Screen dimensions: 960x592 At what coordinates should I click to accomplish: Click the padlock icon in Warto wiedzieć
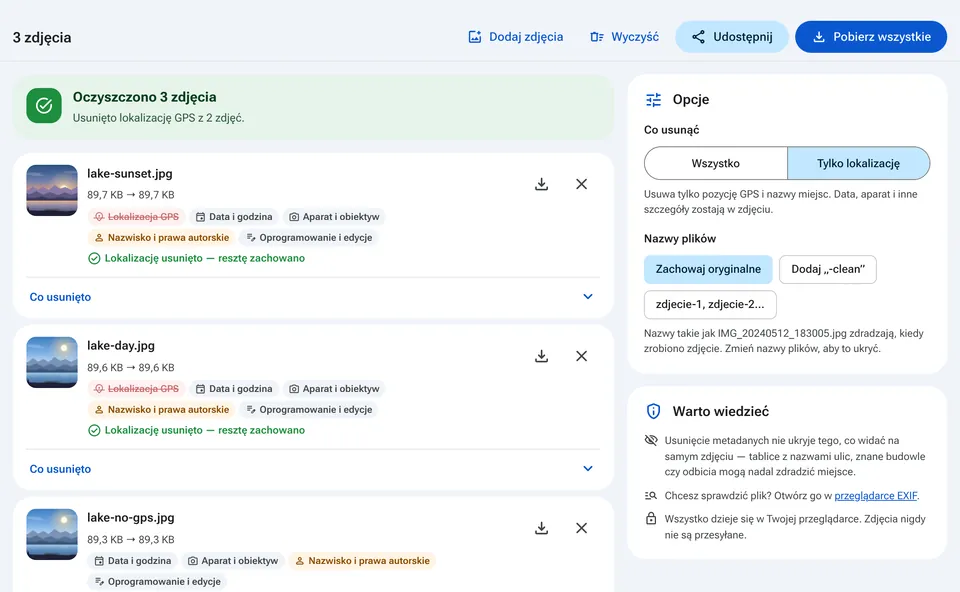click(x=651, y=519)
